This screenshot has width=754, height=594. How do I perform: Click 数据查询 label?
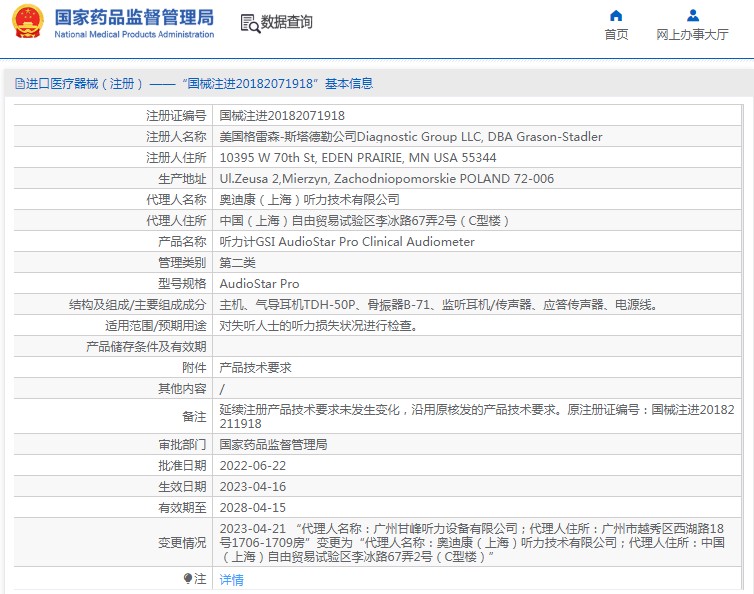coord(287,22)
